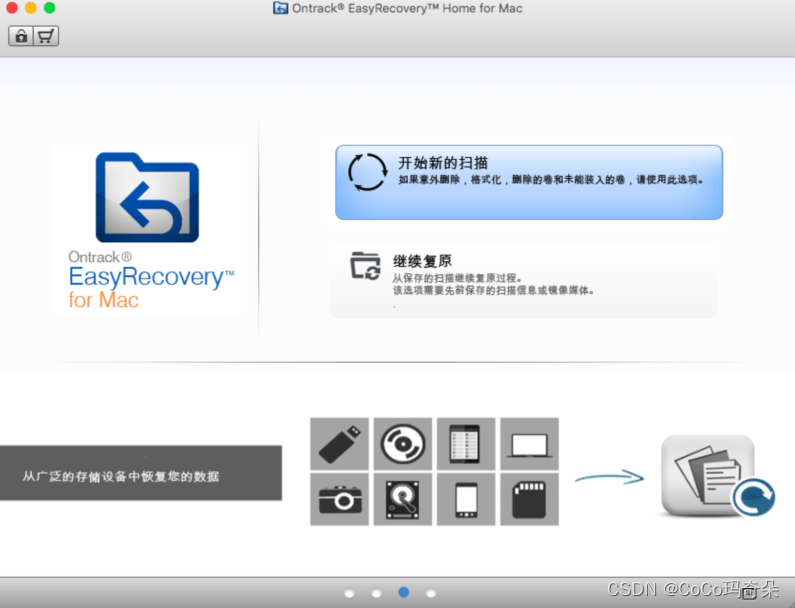Viewport: 795px width, 608px height.
Task: Click the circular arrows scan icon
Action: tap(368, 172)
